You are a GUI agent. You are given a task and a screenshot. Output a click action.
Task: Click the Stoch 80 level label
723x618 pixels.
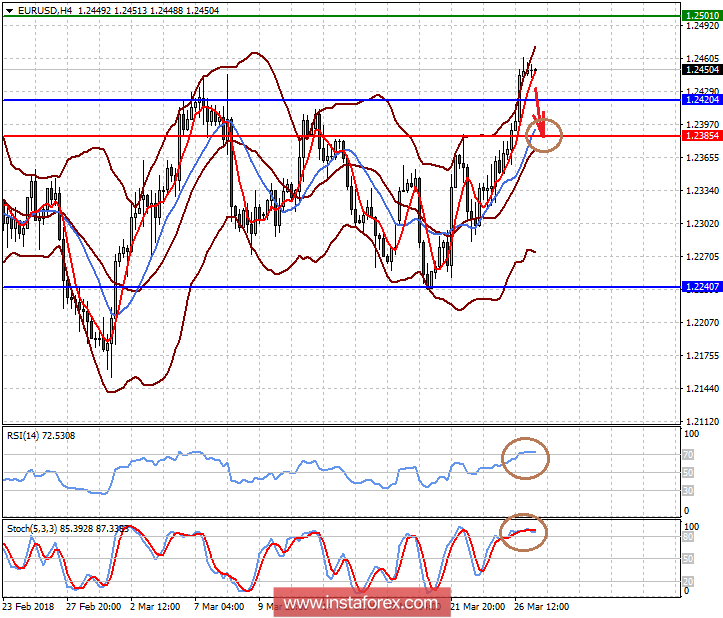[x=688, y=537]
